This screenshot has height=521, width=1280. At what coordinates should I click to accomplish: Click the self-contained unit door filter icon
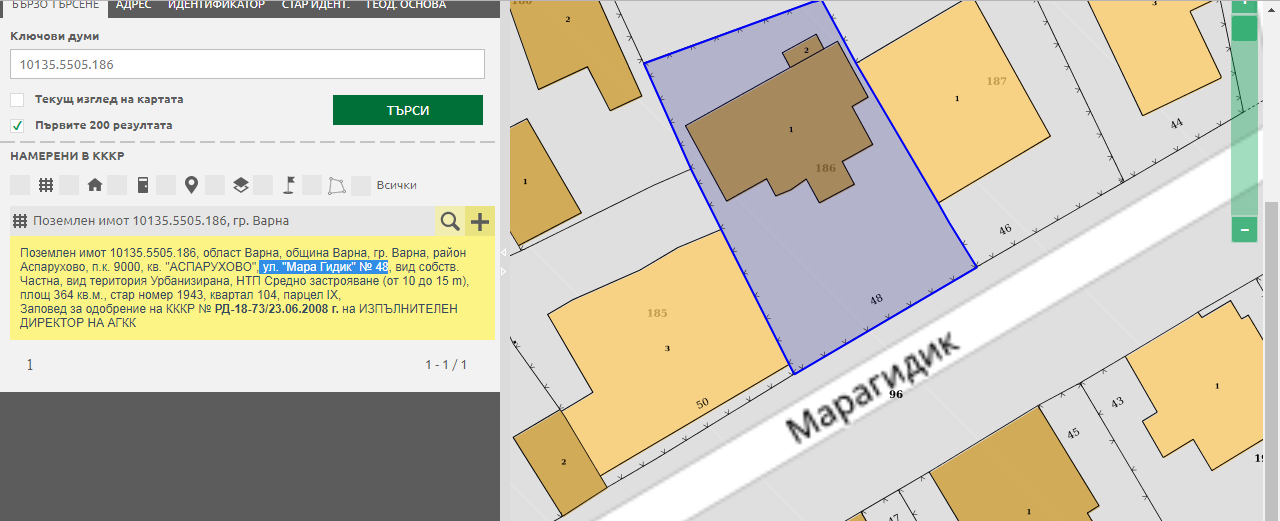tap(143, 185)
